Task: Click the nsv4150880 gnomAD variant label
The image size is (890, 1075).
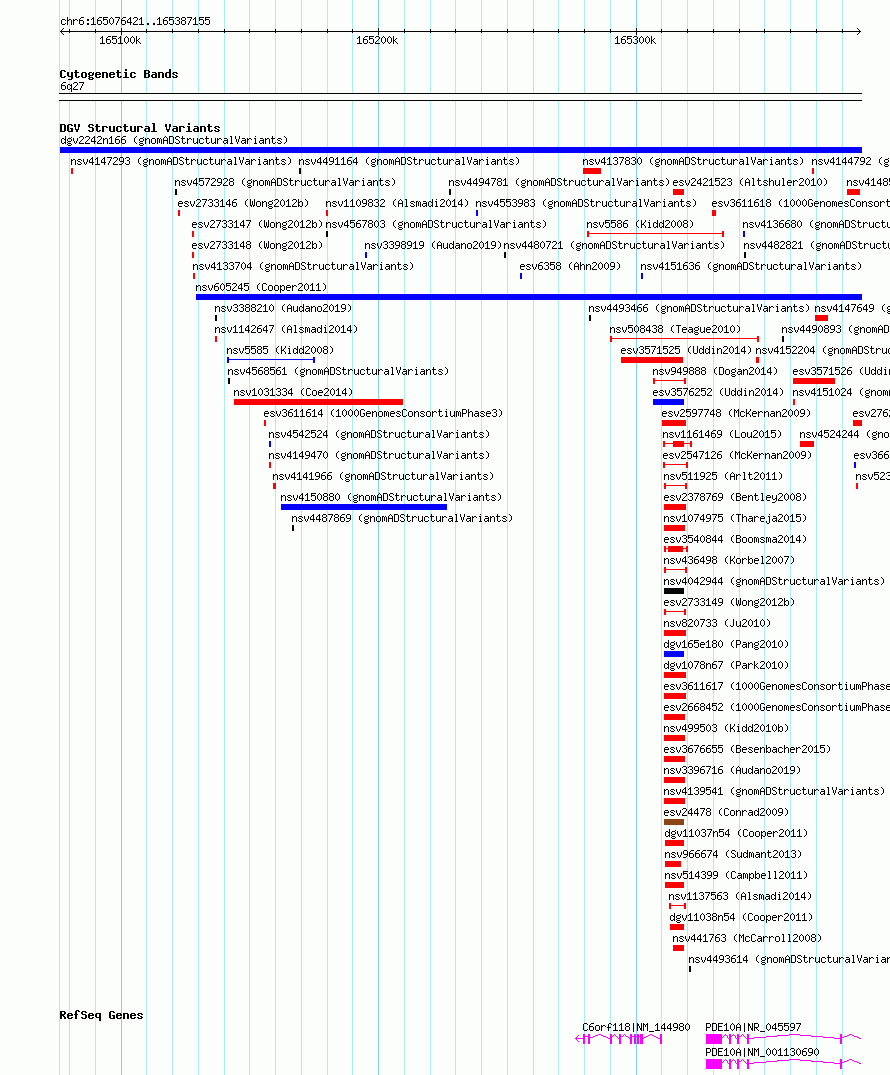Action: (391, 497)
